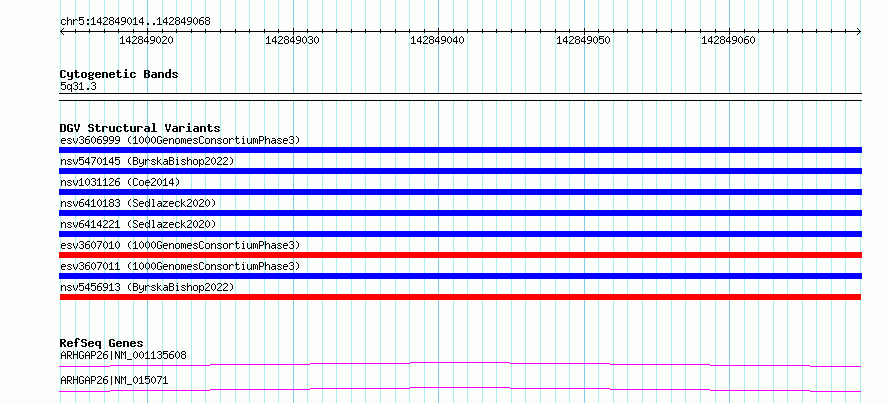Click the blue bar for nsv6410183

(460, 213)
